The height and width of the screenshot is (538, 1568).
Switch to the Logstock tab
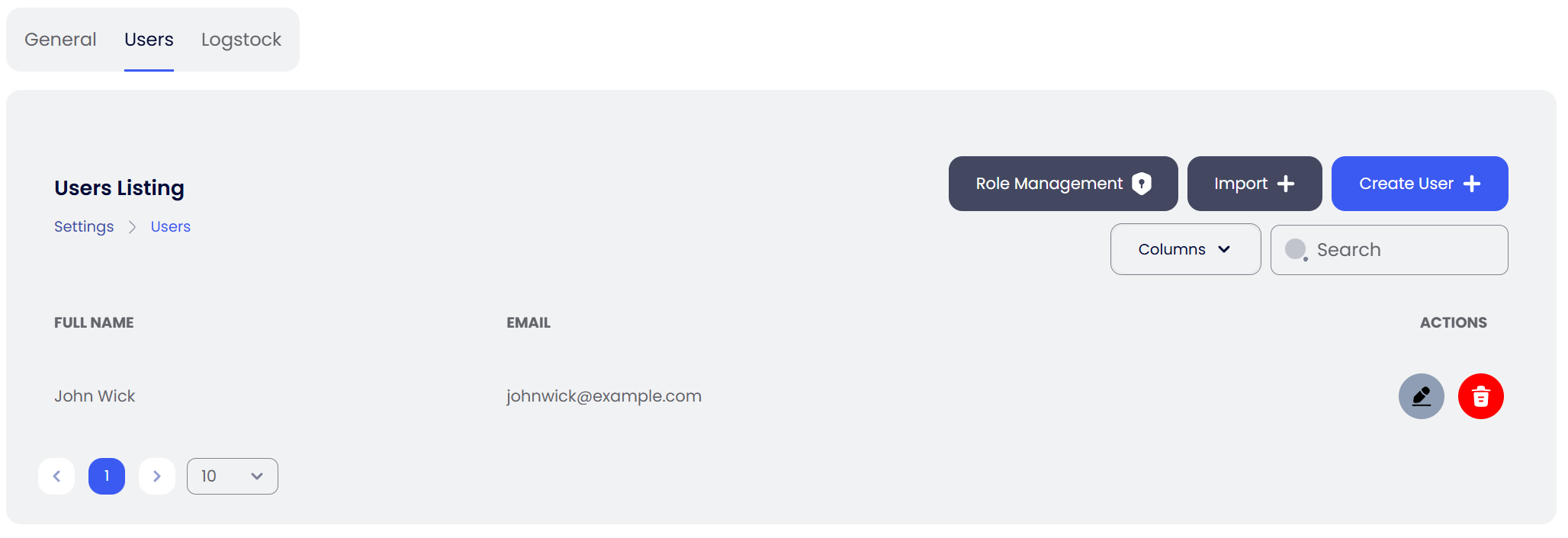241,40
